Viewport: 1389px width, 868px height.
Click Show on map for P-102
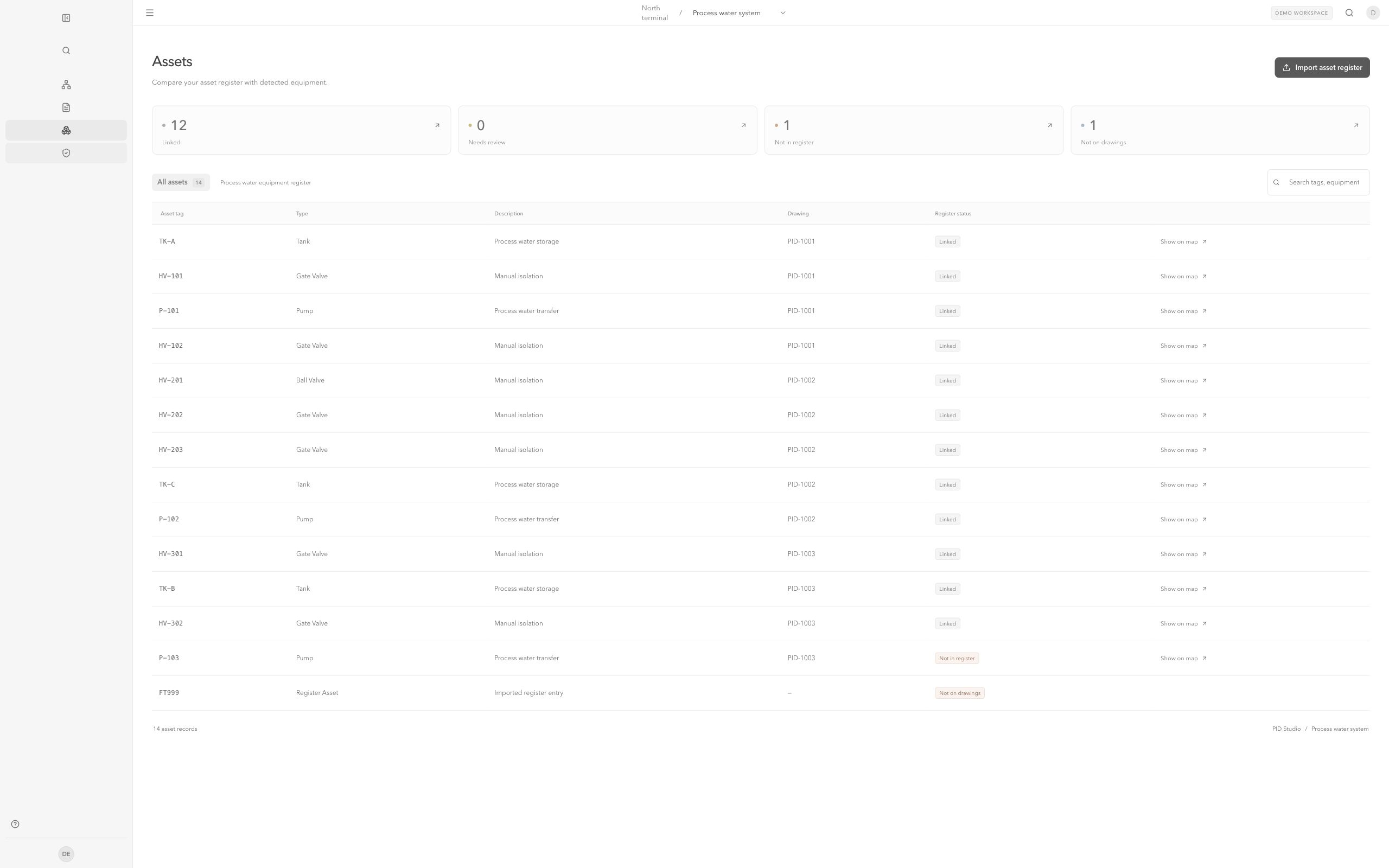pos(1183,520)
